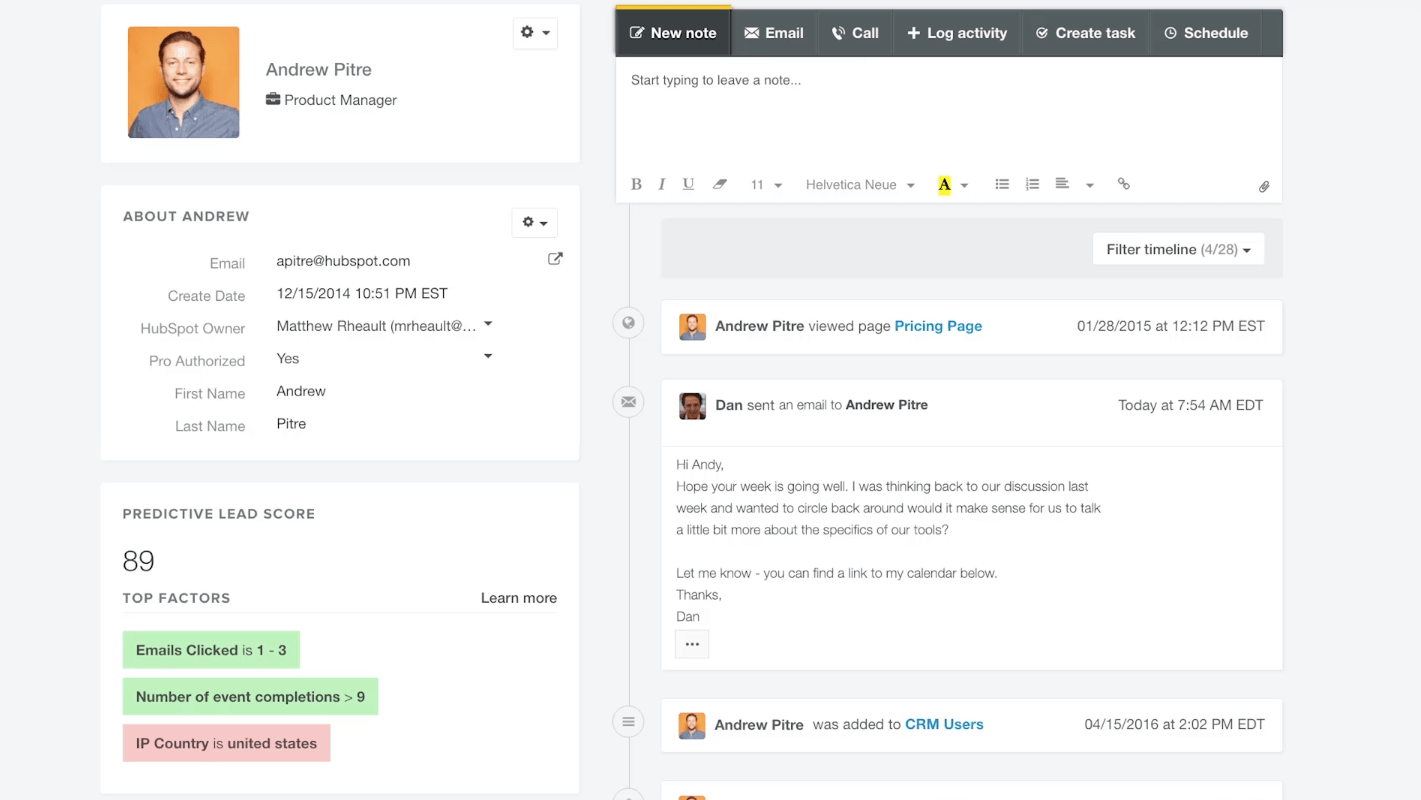Click the First Name value Andrew
This screenshot has width=1421, height=800.
[x=301, y=391]
